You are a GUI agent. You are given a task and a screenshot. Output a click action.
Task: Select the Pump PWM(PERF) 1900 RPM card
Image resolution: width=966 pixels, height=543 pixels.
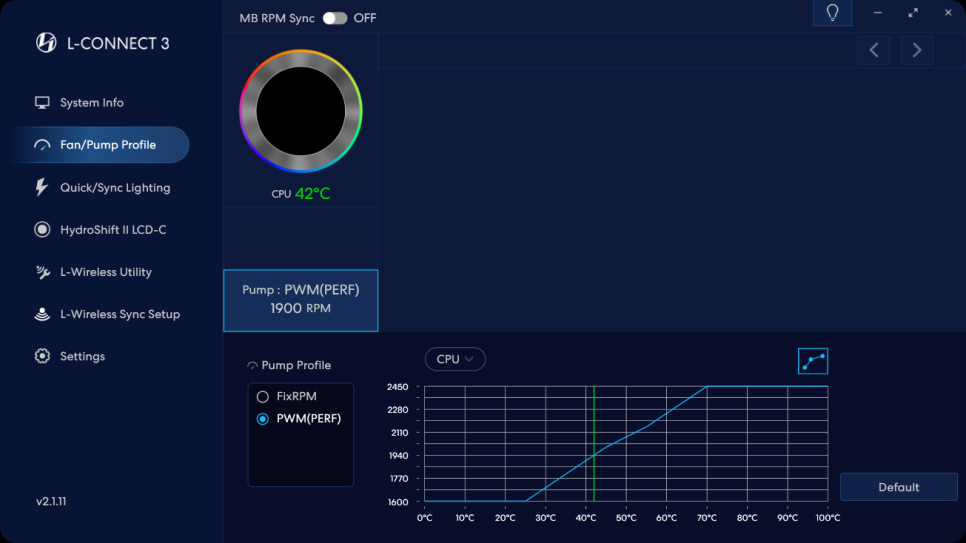300,300
